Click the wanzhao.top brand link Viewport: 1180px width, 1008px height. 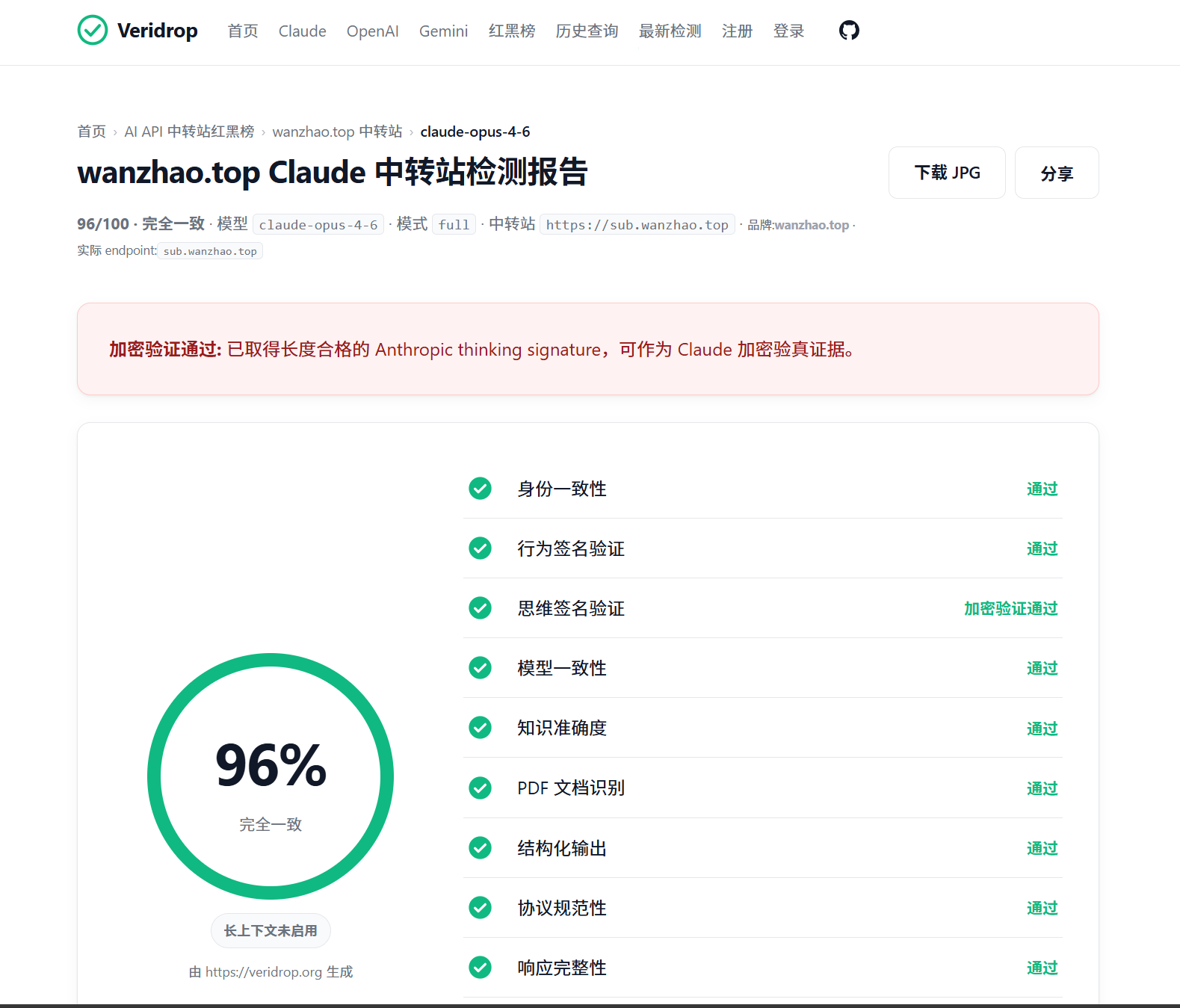coord(812,225)
